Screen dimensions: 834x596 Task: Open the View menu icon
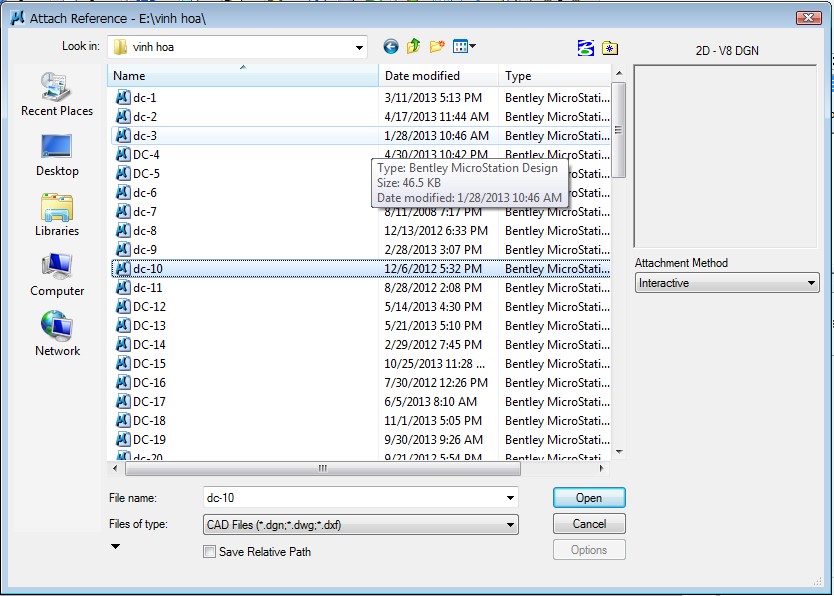[x=464, y=47]
